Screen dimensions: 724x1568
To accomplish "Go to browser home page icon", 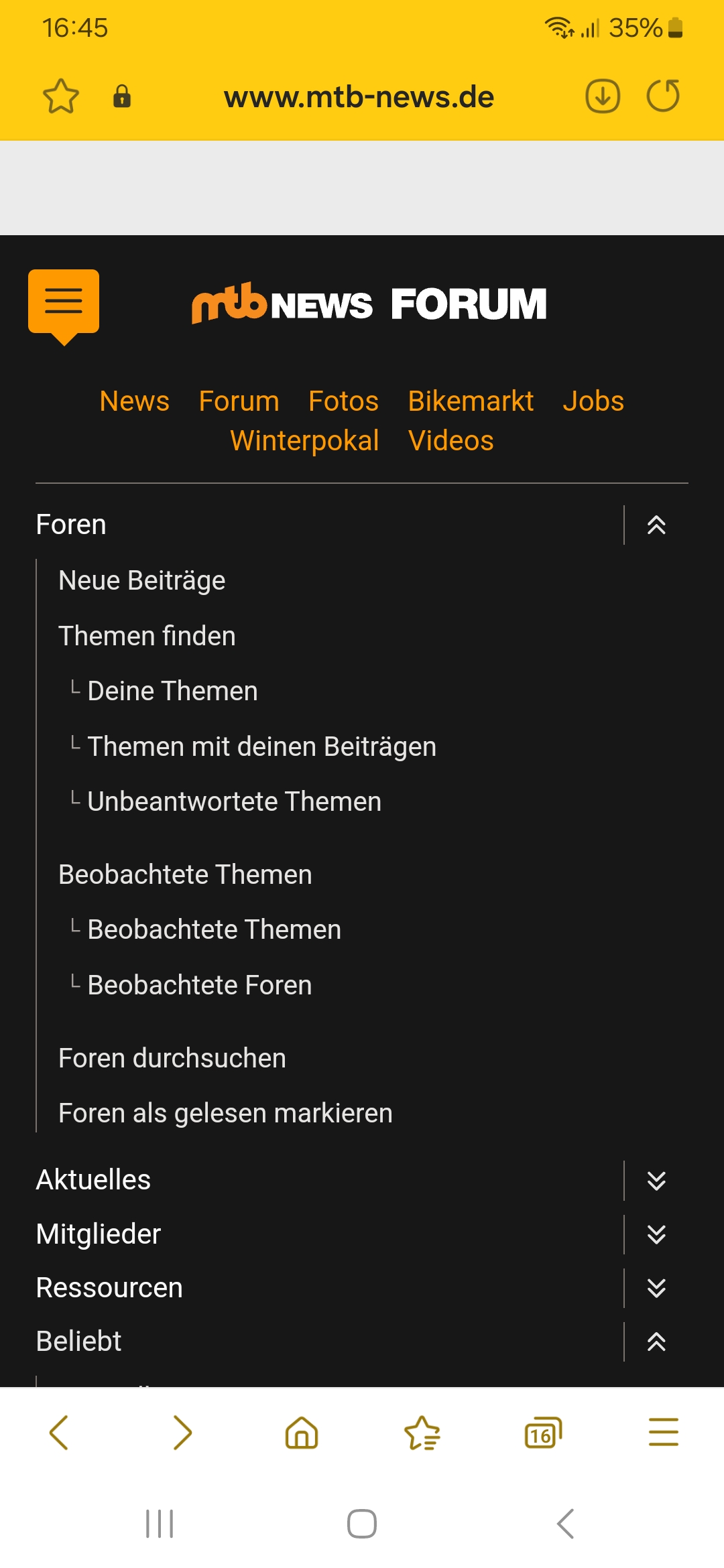I will (x=302, y=1433).
